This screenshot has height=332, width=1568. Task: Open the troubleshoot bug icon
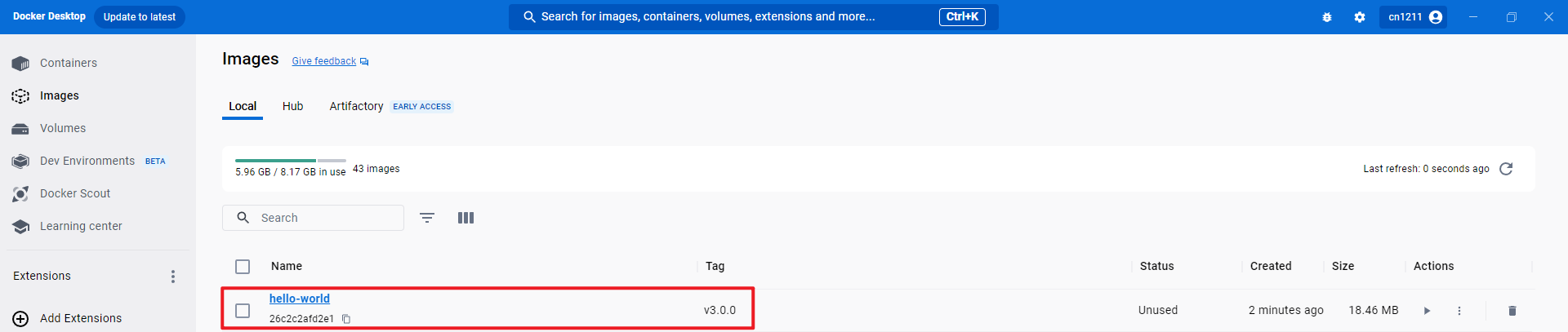click(1327, 17)
